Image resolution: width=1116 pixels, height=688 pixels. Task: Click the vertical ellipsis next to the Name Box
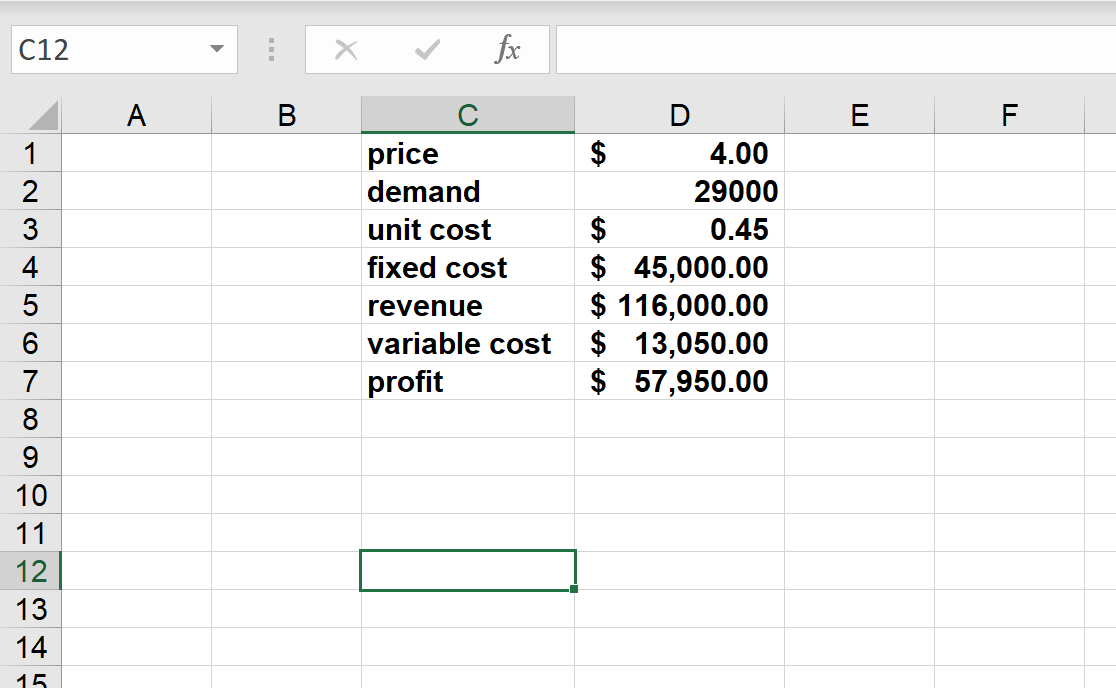point(270,49)
